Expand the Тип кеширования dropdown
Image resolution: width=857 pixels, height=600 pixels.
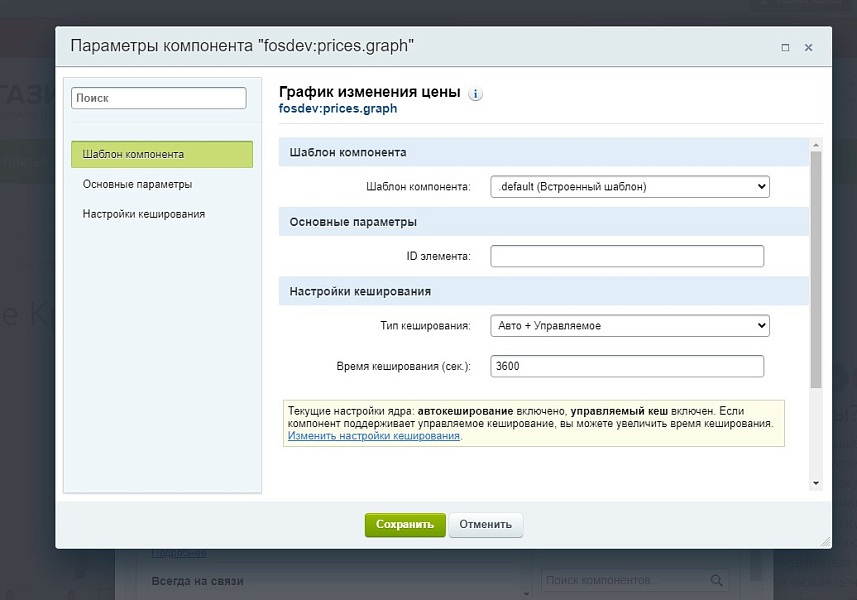[630, 325]
